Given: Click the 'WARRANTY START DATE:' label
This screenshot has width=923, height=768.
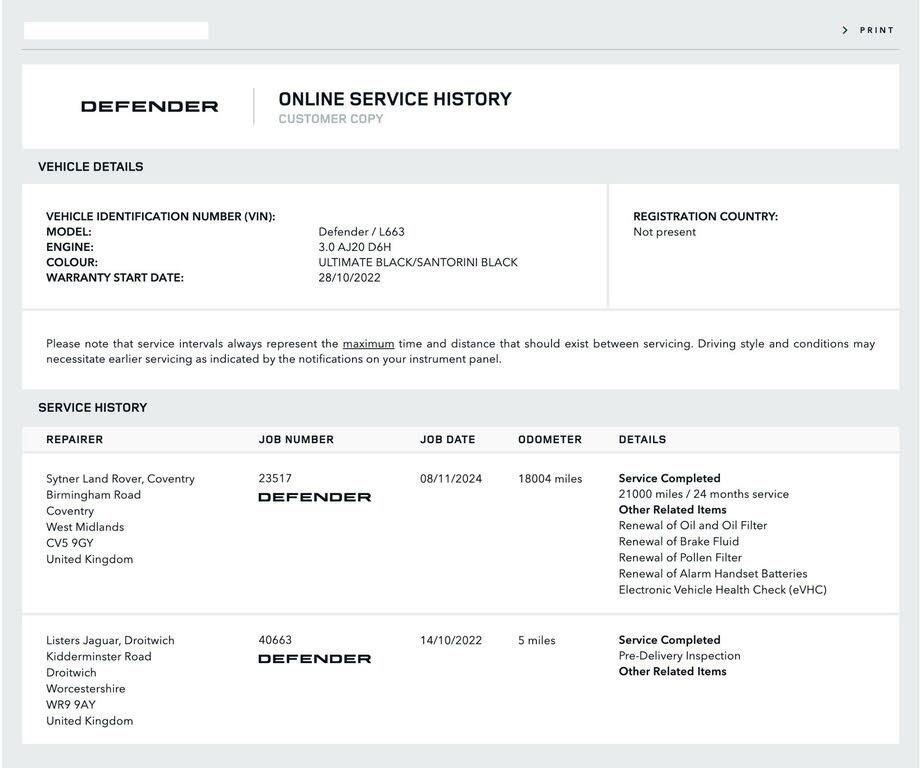Looking at the screenshot, I should pyautogui.click(x=115, y=278).
